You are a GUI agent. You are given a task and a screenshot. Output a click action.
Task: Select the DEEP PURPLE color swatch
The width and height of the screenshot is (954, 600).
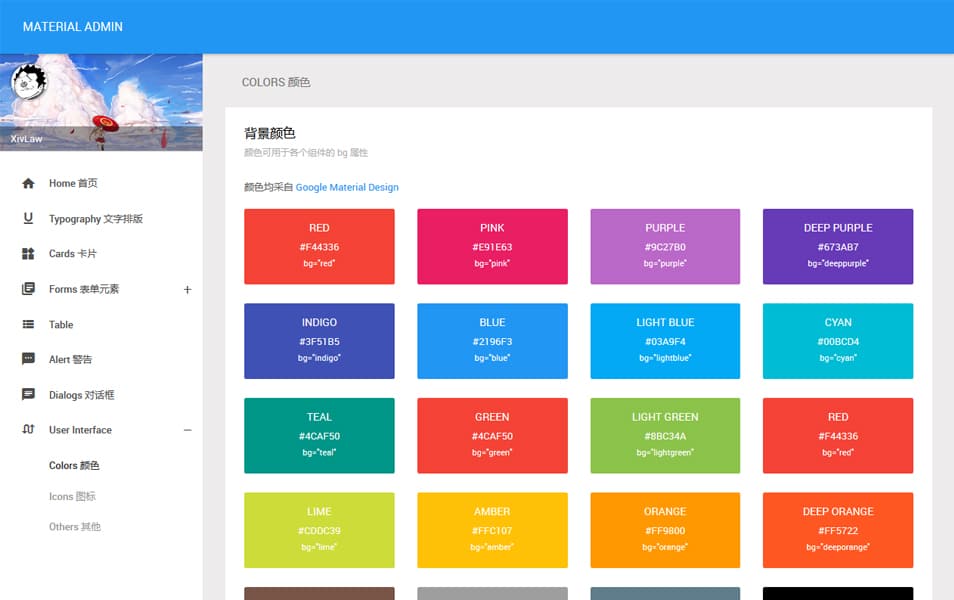(x=838, y=246)
